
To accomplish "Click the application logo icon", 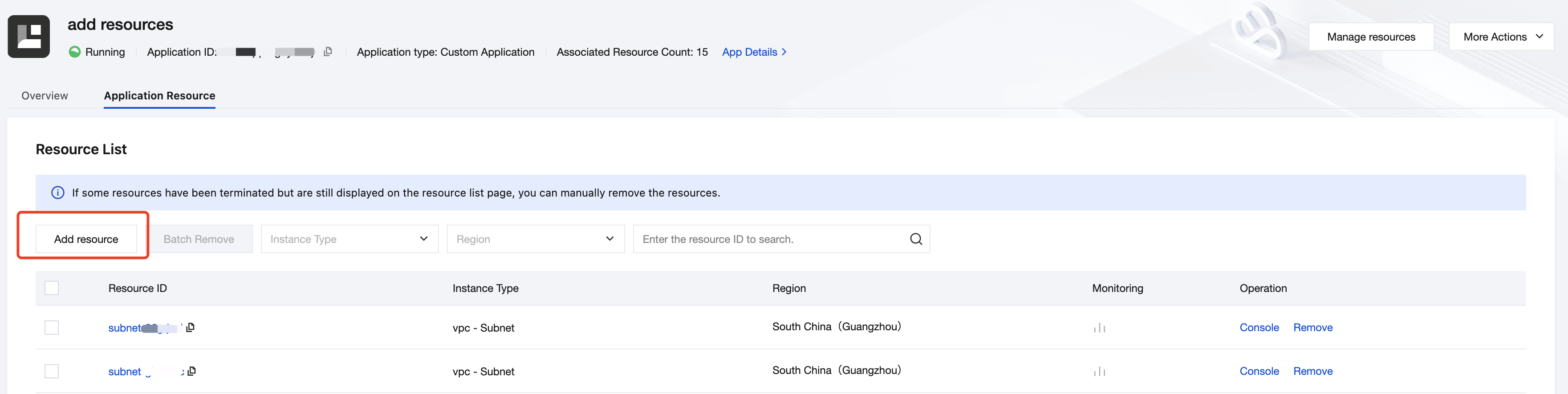I will pyautogui.click(x=28, y=37).
